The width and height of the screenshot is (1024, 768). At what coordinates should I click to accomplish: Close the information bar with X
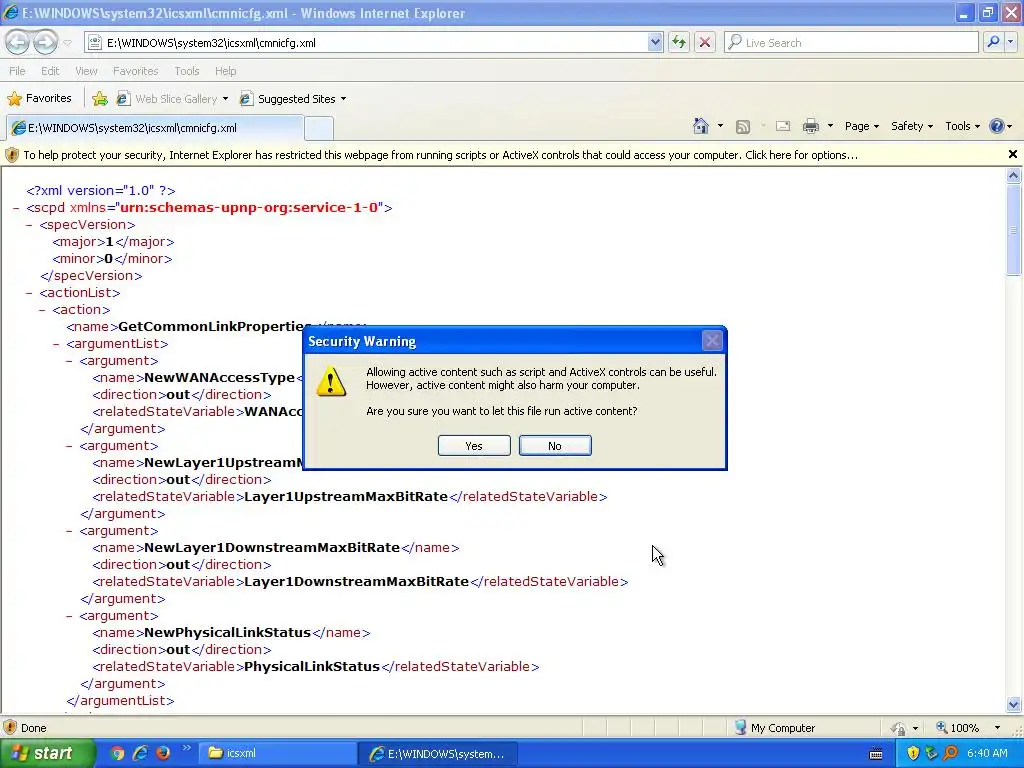click(1012, 154)
